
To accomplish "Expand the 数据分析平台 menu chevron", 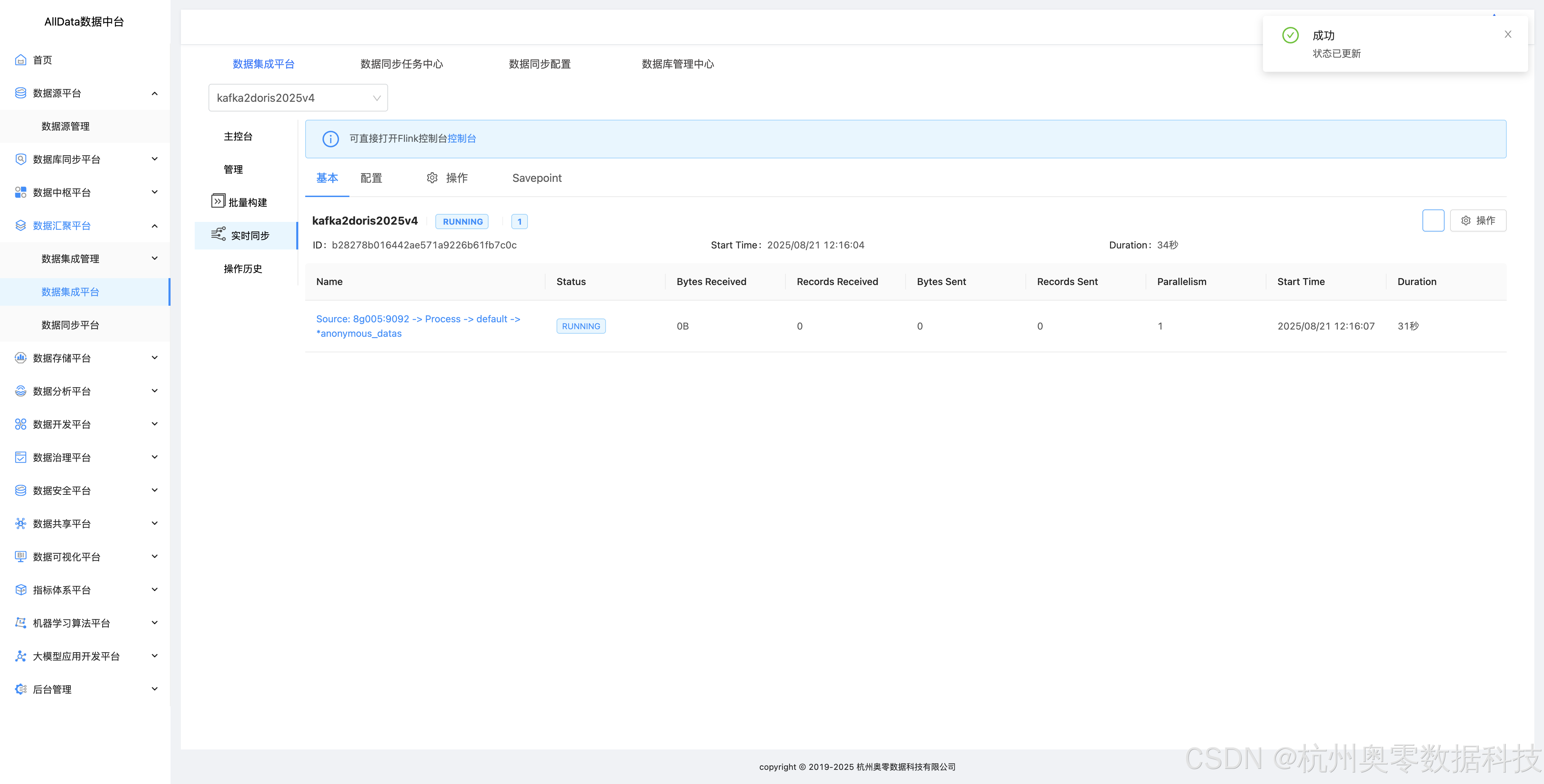I will pyautogui.click(x=155, y=391).
